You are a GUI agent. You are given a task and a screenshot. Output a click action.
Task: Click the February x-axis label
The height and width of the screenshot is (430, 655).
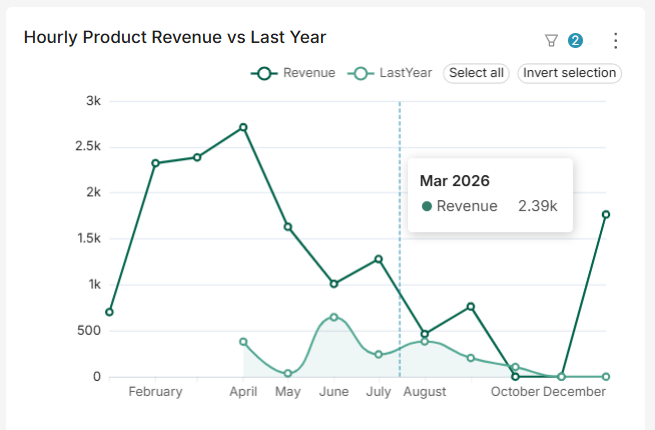coord(155,392)
